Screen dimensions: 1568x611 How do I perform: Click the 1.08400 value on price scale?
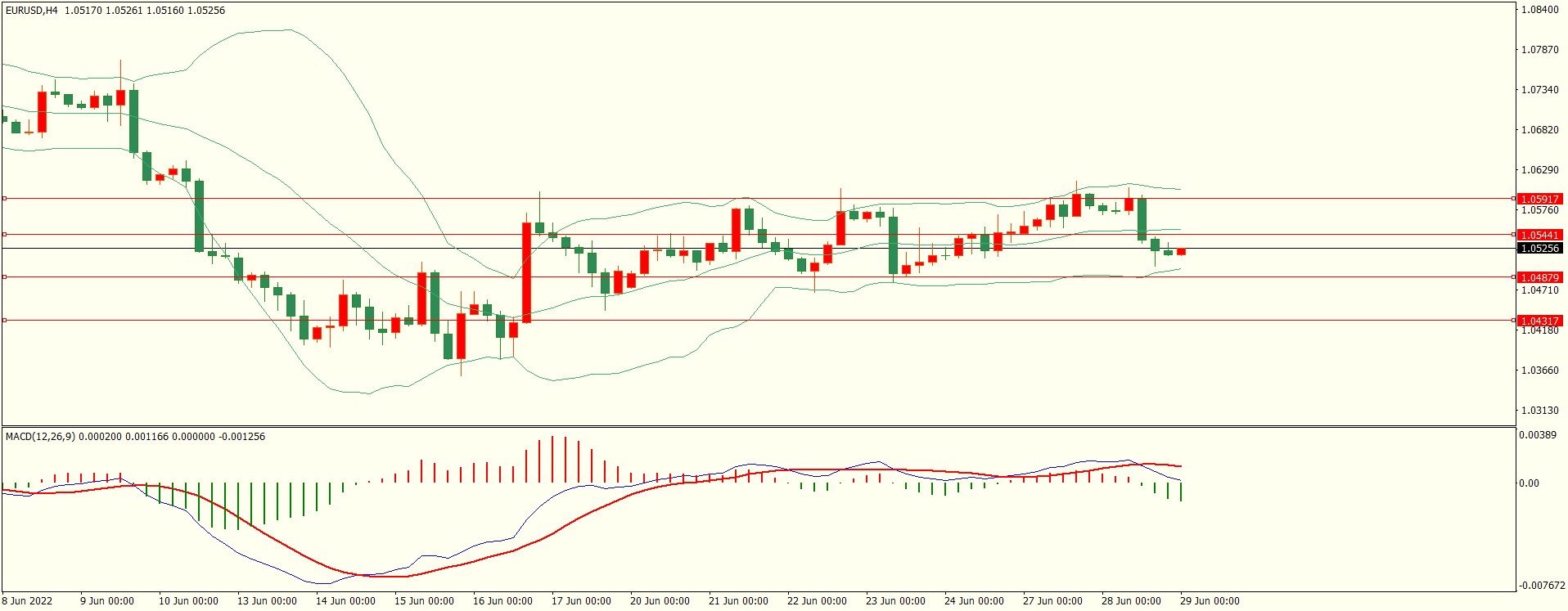point(1539,10)
